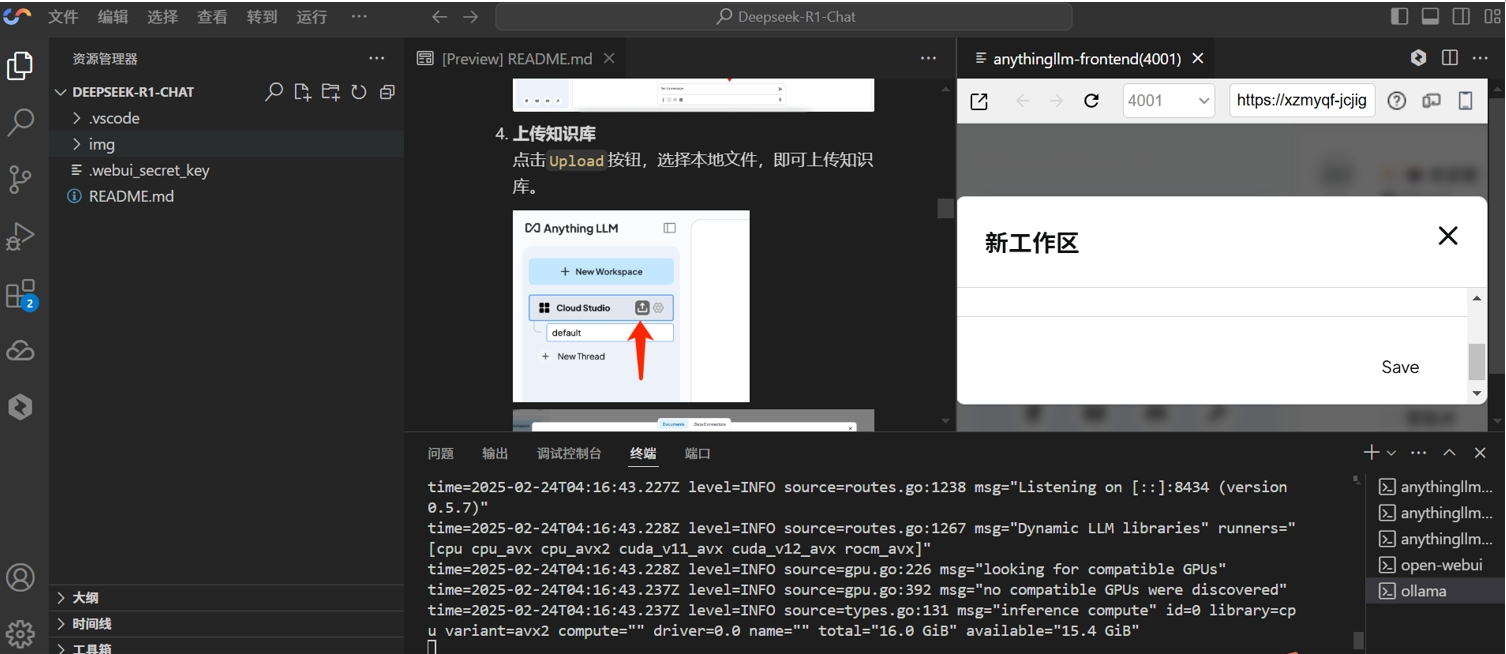Image resolution: width=1506 pixels, height=654 pixels.
Task: Open Source Control view in activity bar
Action: (20, 179)
